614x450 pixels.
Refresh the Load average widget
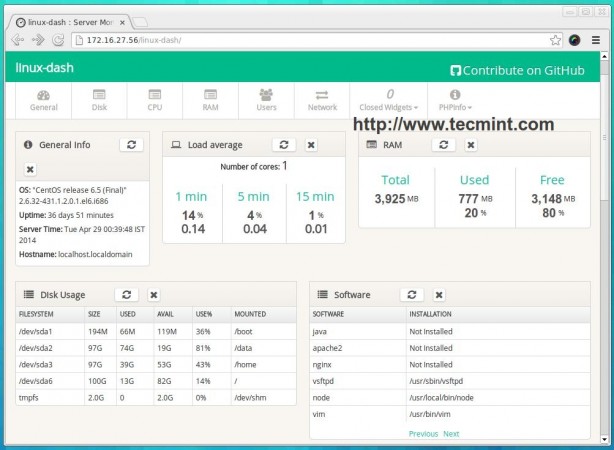click(x=284, y=145)
